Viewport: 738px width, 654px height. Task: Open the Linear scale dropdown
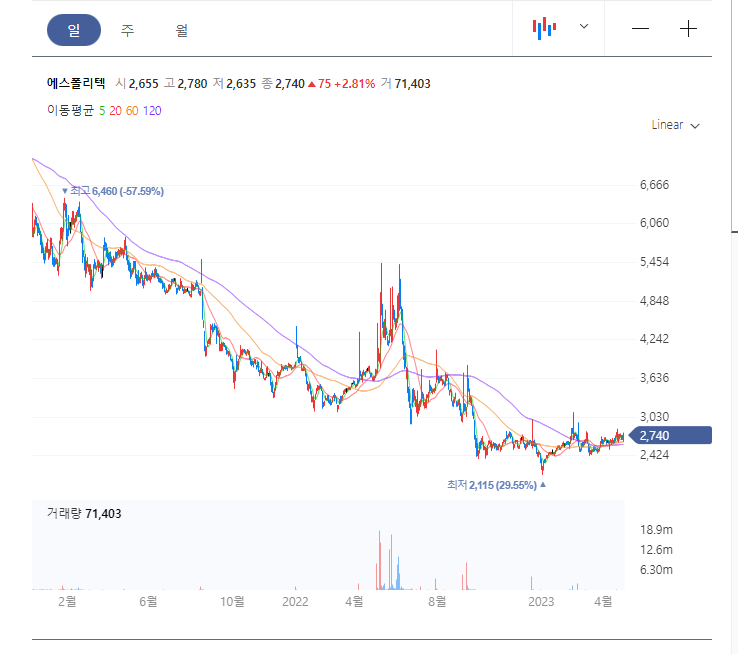(675, 125)
